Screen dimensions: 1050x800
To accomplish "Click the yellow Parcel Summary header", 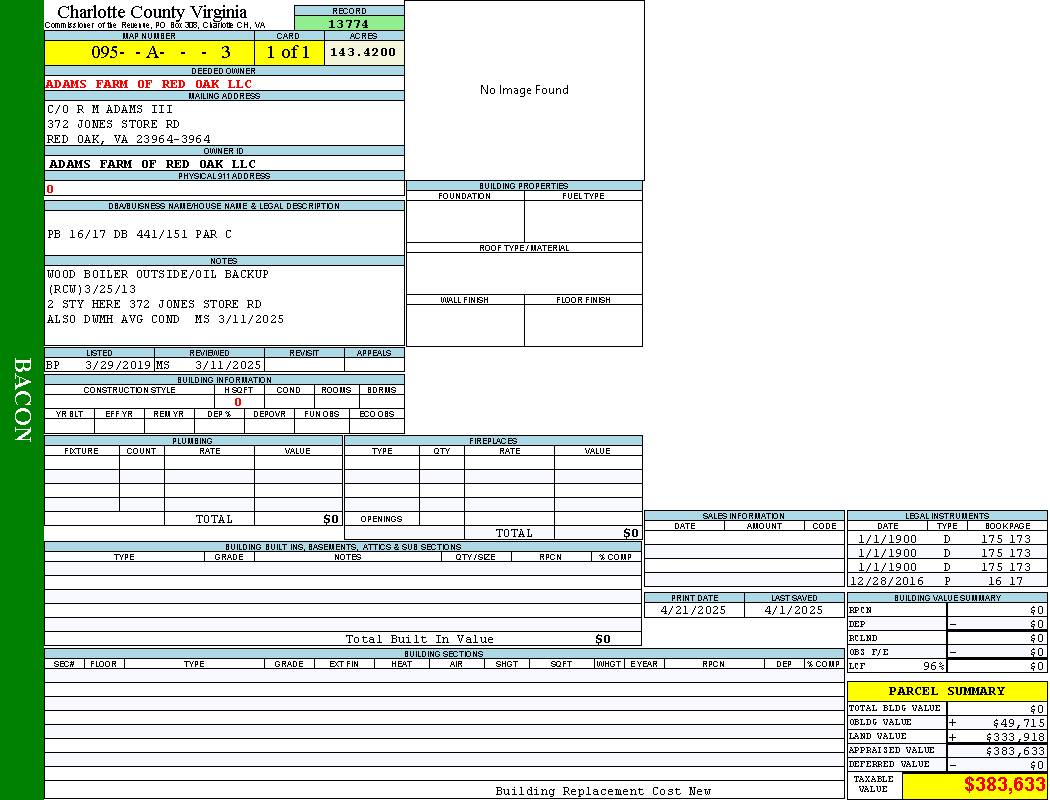I will tap(946, 691).
